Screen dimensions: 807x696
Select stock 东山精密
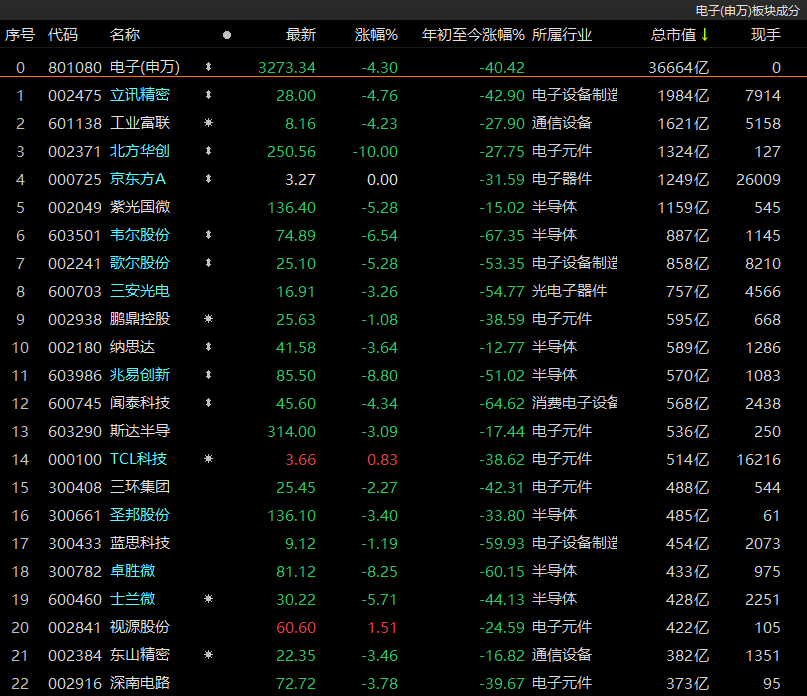(x=139, y=655)
